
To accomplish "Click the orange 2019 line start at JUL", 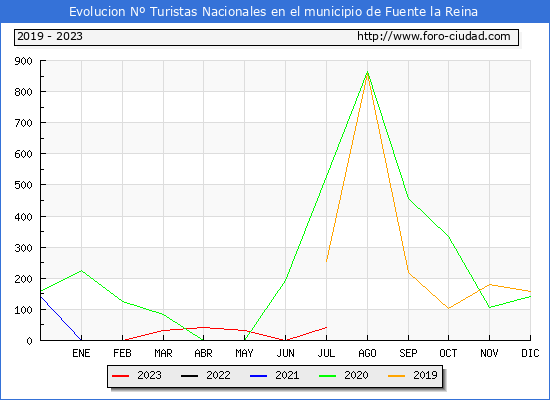I will click(326, 261).
